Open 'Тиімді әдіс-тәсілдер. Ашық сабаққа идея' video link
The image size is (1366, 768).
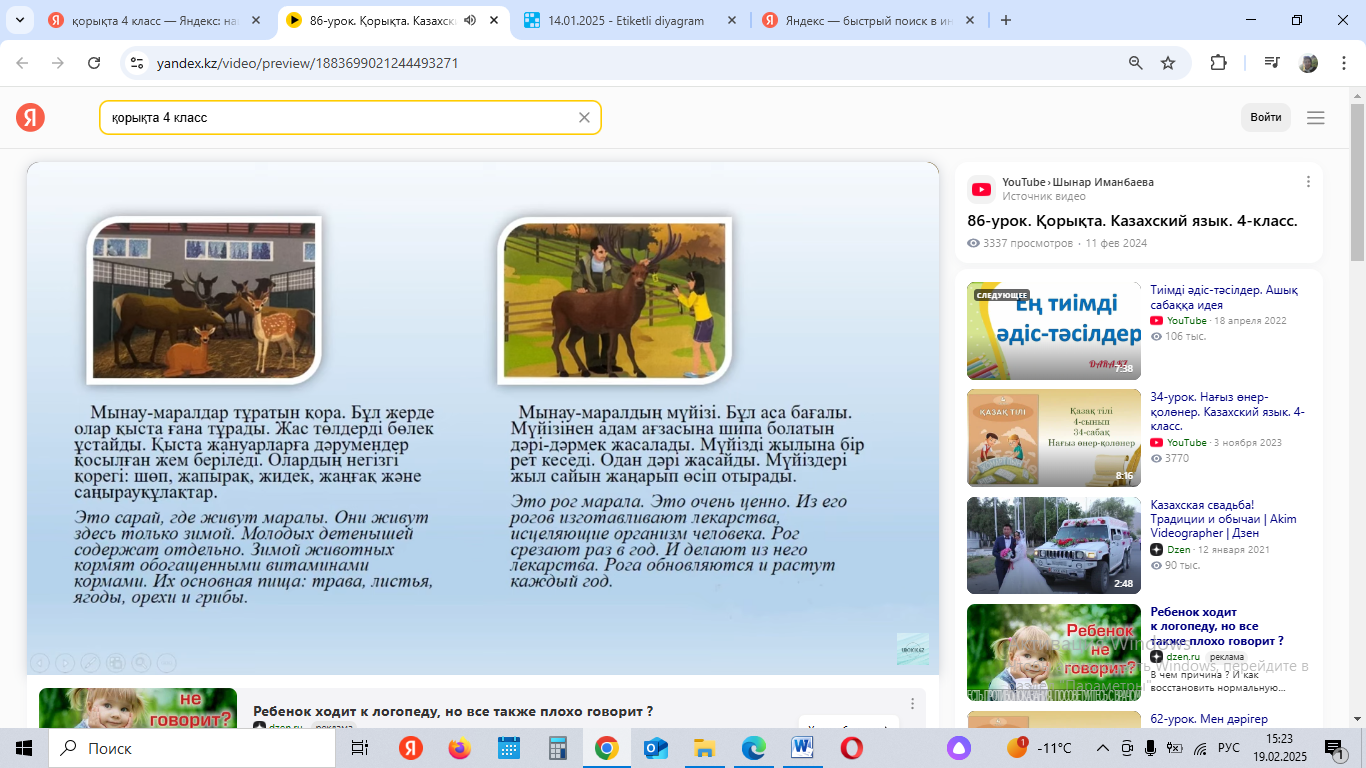coord(1224,297)
